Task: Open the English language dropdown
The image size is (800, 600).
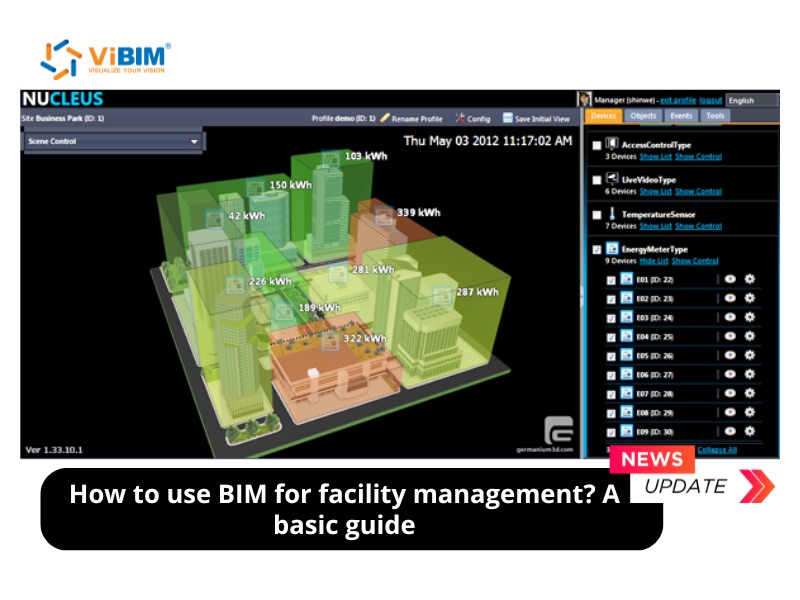Action: tap(753, 101)
